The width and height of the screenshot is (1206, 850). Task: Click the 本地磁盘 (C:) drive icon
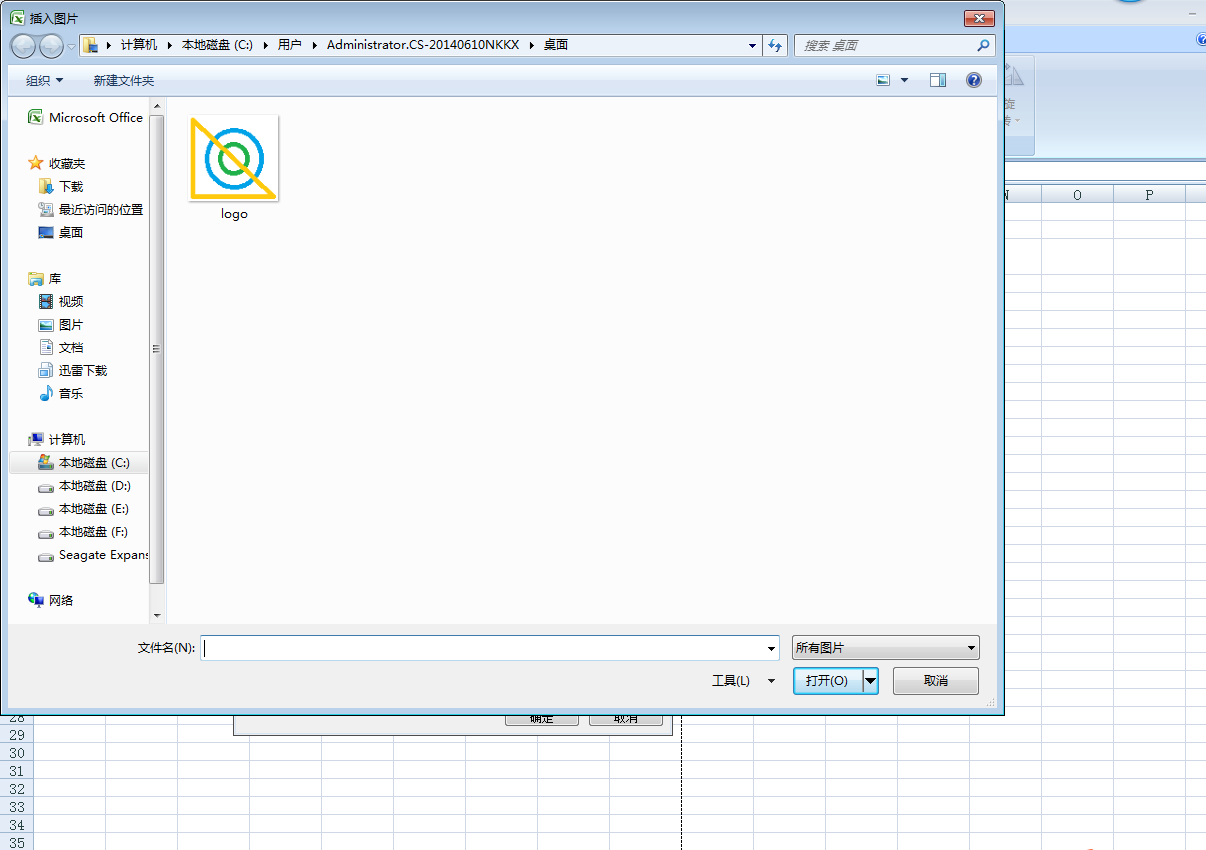[x=46, y=462]
